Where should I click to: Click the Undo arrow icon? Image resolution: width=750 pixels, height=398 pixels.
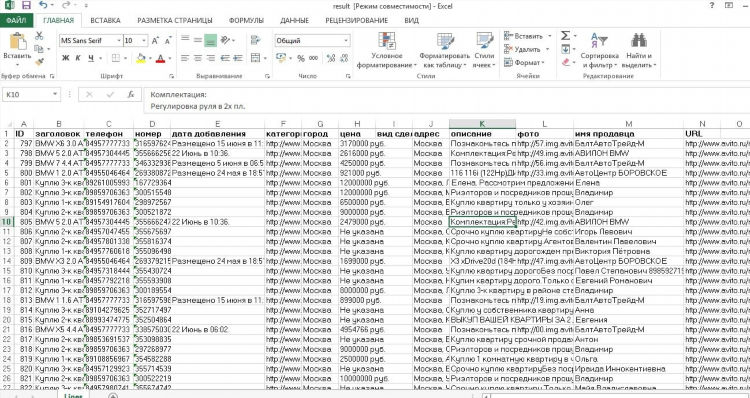(43, 6)
